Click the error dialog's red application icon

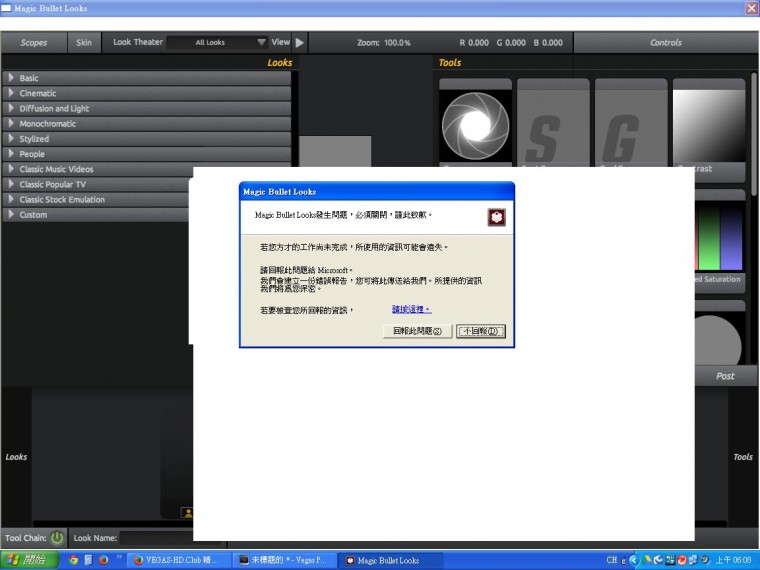496,217
